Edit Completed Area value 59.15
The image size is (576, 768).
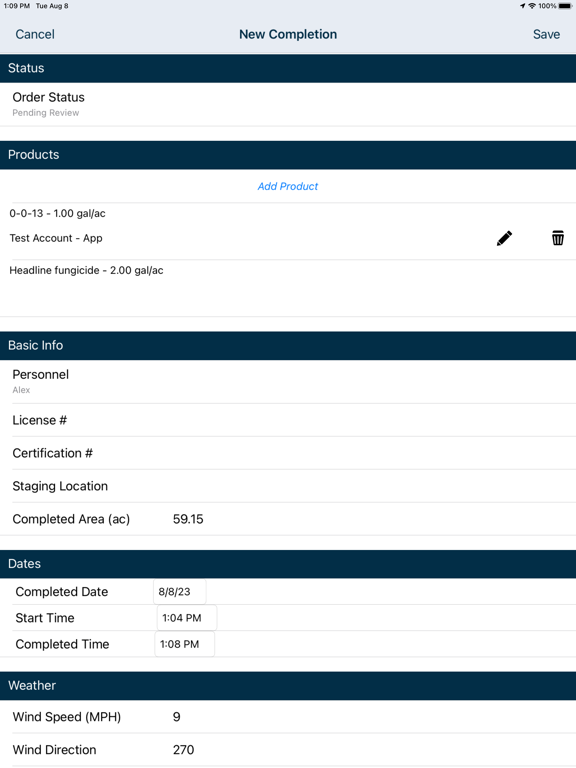point(188,519)
